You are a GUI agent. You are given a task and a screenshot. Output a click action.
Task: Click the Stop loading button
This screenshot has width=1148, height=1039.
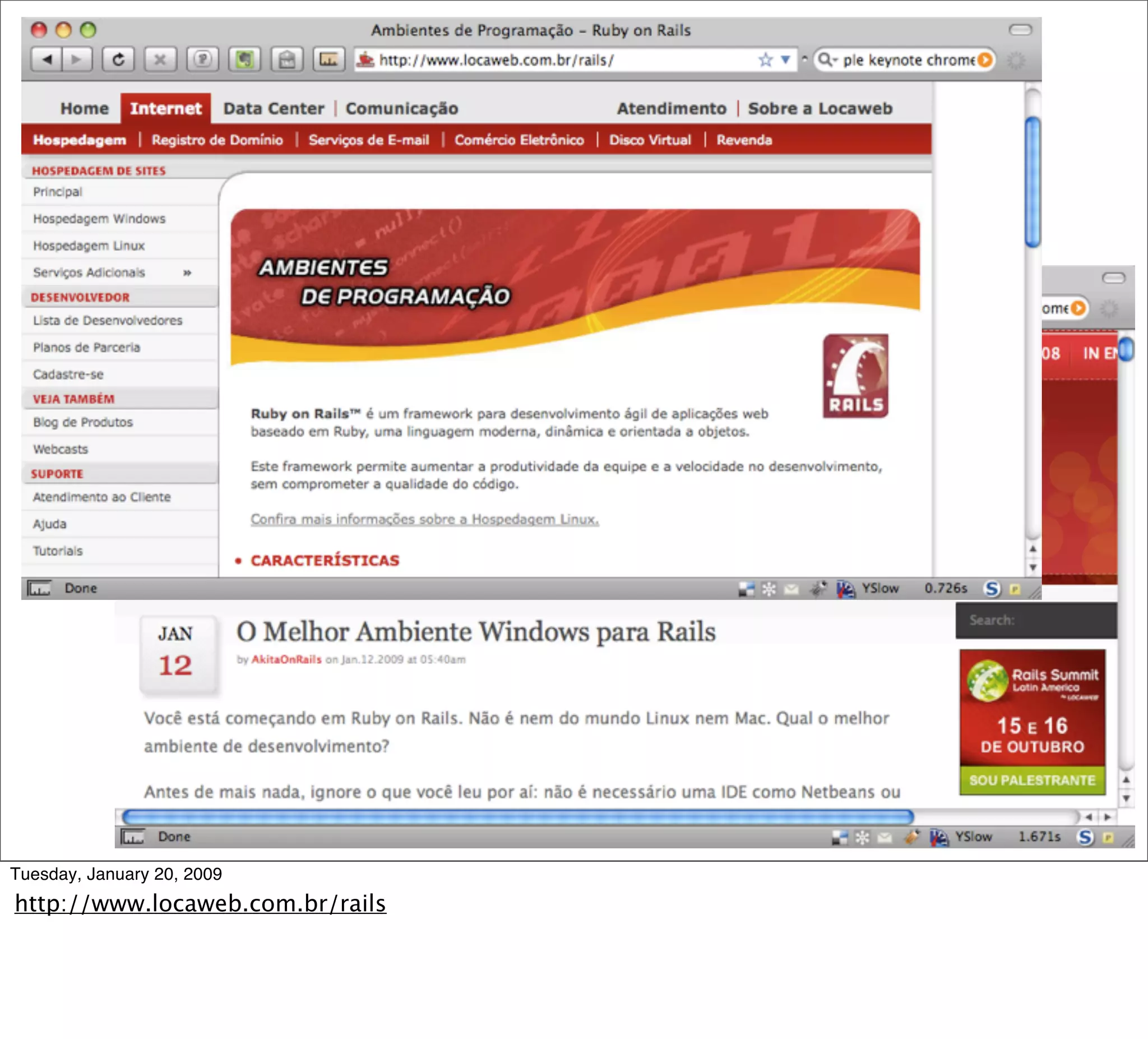tap(160, 59)
